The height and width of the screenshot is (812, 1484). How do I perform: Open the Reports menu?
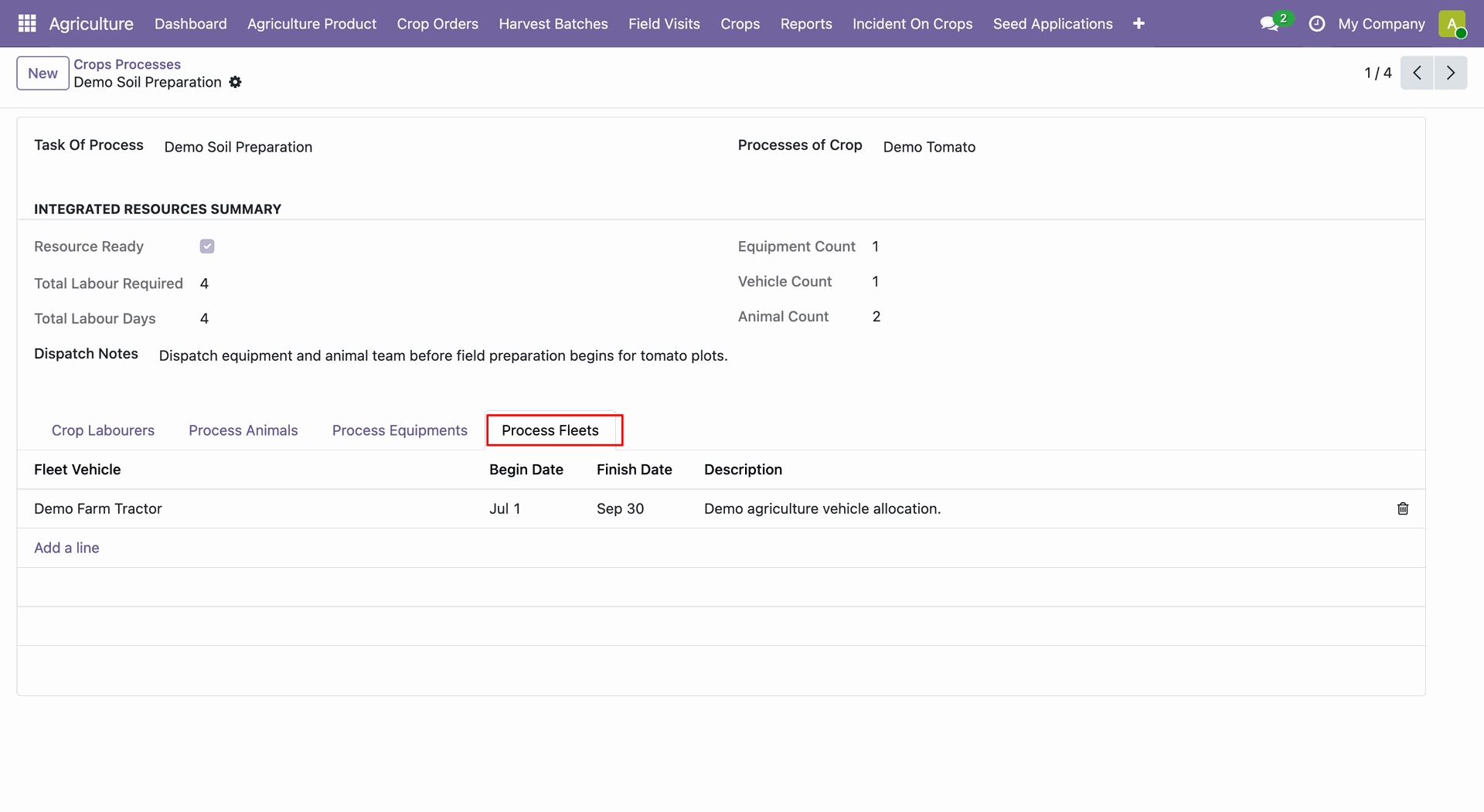coord(806,24)
